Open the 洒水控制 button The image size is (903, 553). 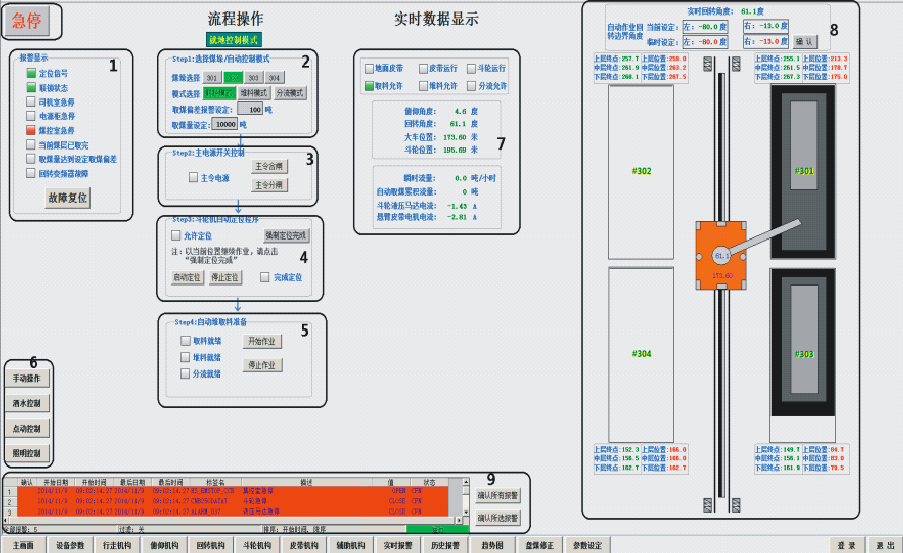click(x=27, y=403)
